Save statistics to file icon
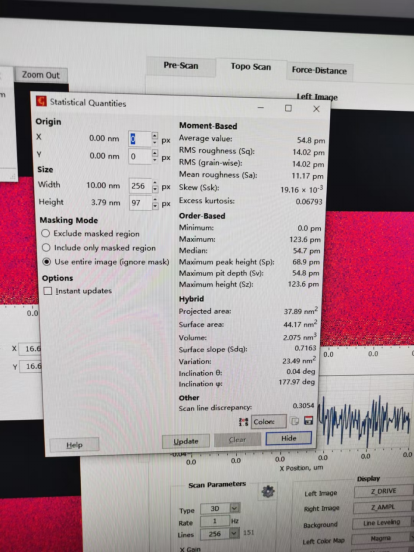The height and width of the screenshot is (552, 414). click(308, 421)
